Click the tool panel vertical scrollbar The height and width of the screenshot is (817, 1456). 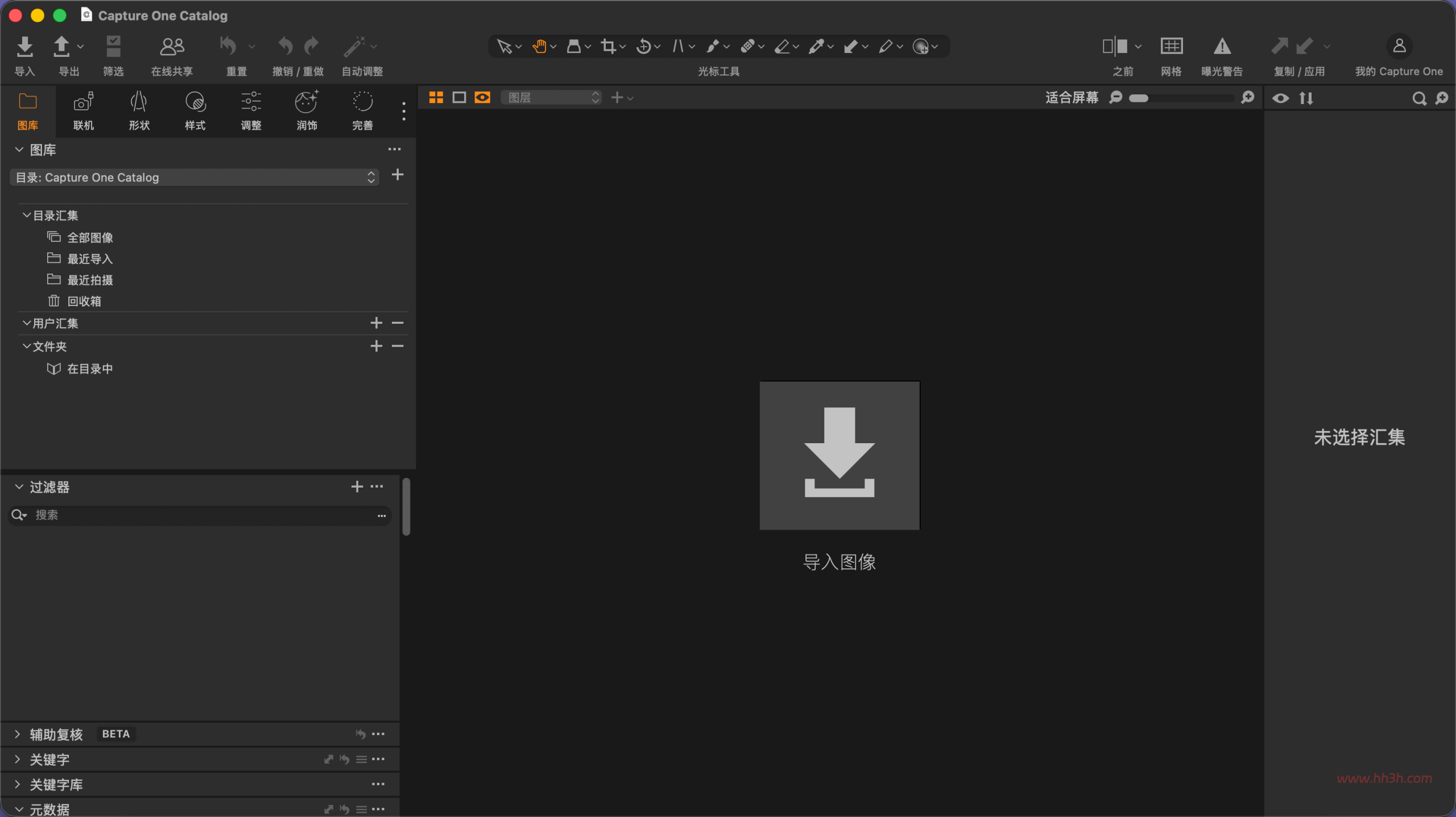pyautogui.click(x=406, y=507)
